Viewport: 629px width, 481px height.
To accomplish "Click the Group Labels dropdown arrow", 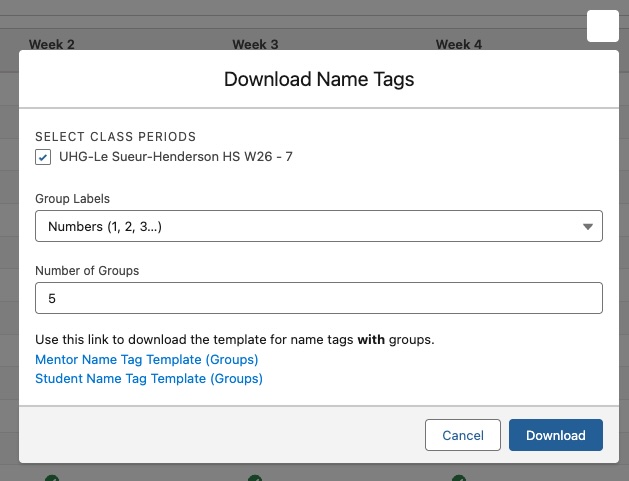I will coord(588,227).
